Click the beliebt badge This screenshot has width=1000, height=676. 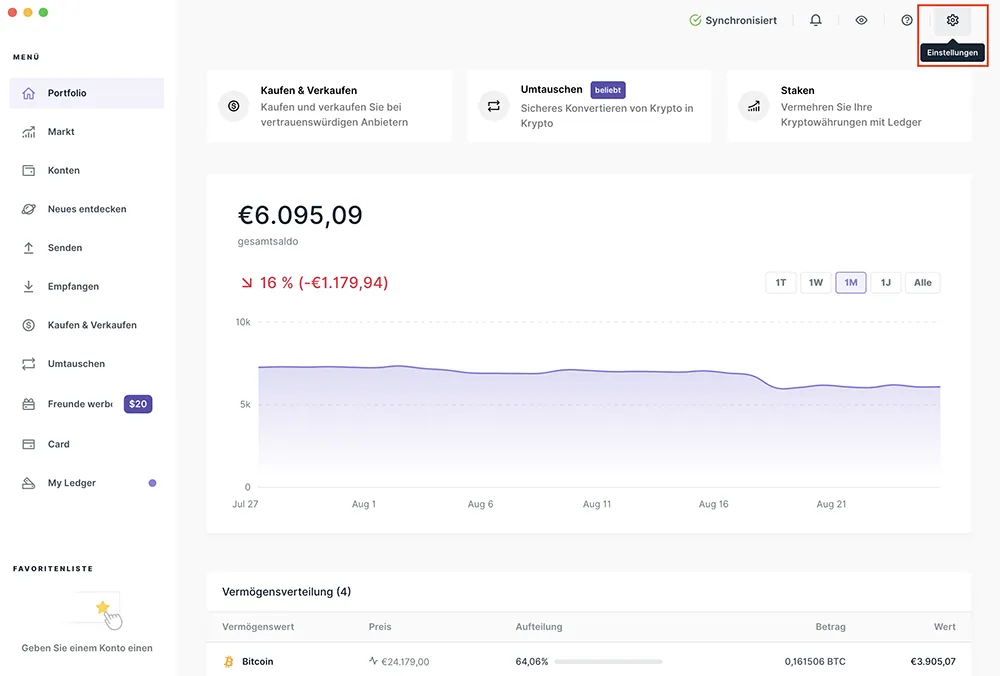pos(608,90)
